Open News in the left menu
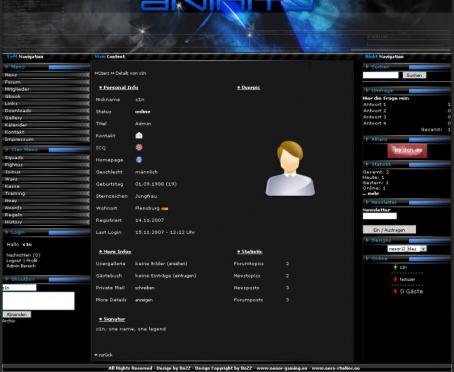Screen dimensions: 454x372 coord(46,75)
